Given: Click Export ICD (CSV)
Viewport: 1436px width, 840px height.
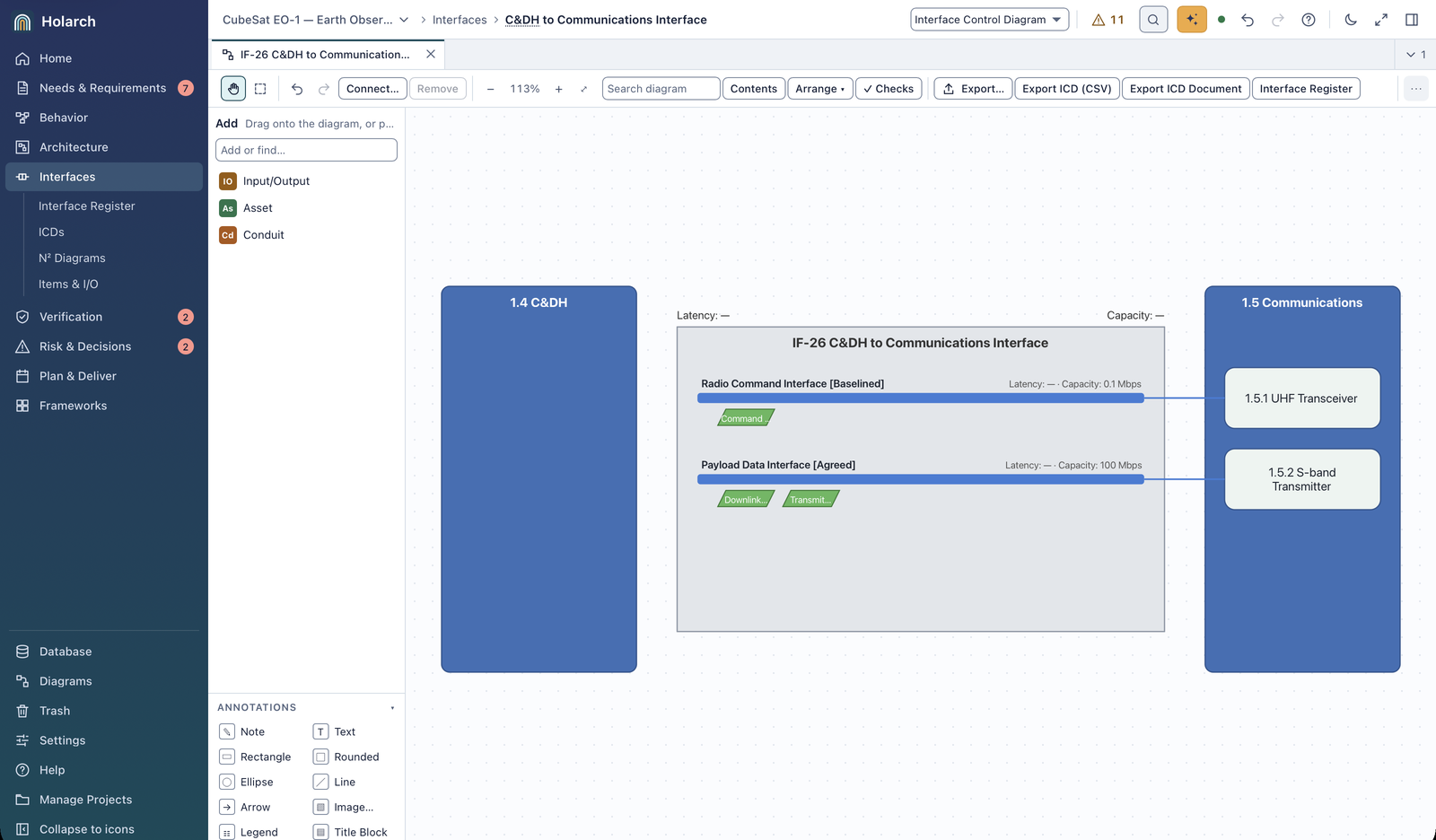Looking at the screenshot, I should [1067, 89].
